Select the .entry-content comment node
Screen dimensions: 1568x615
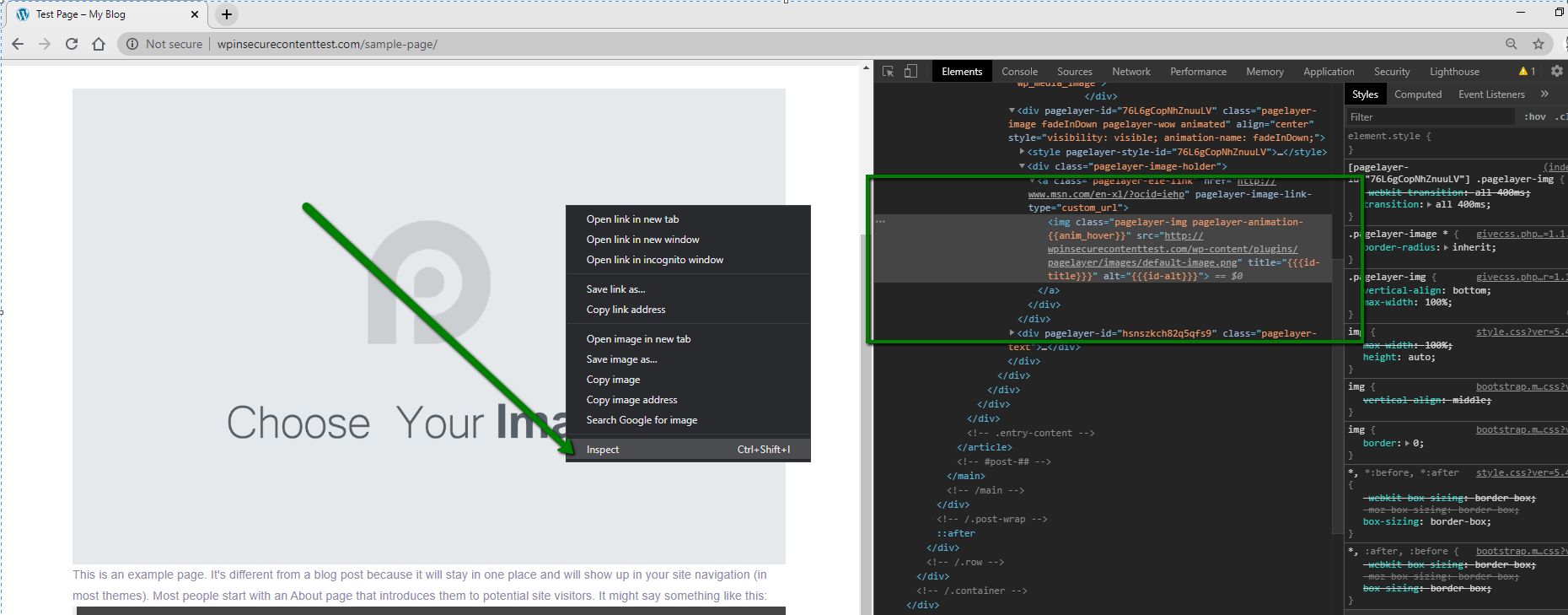coord(1031,434)
